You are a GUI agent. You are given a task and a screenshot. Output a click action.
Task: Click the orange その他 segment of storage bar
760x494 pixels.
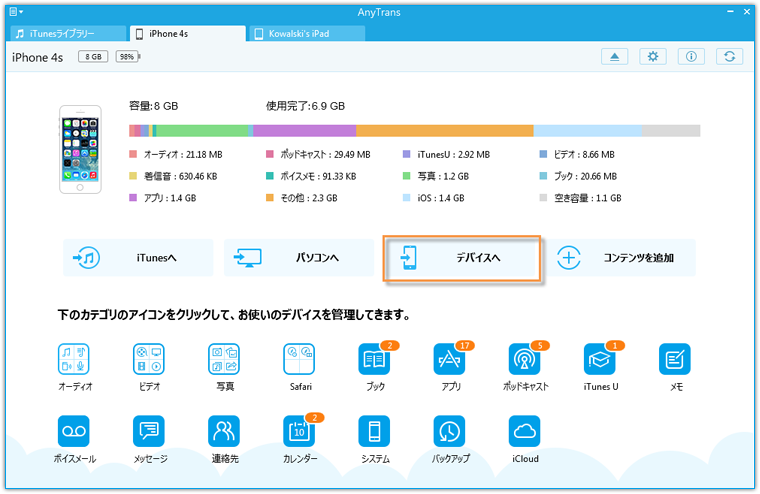(x=445, y=130)
